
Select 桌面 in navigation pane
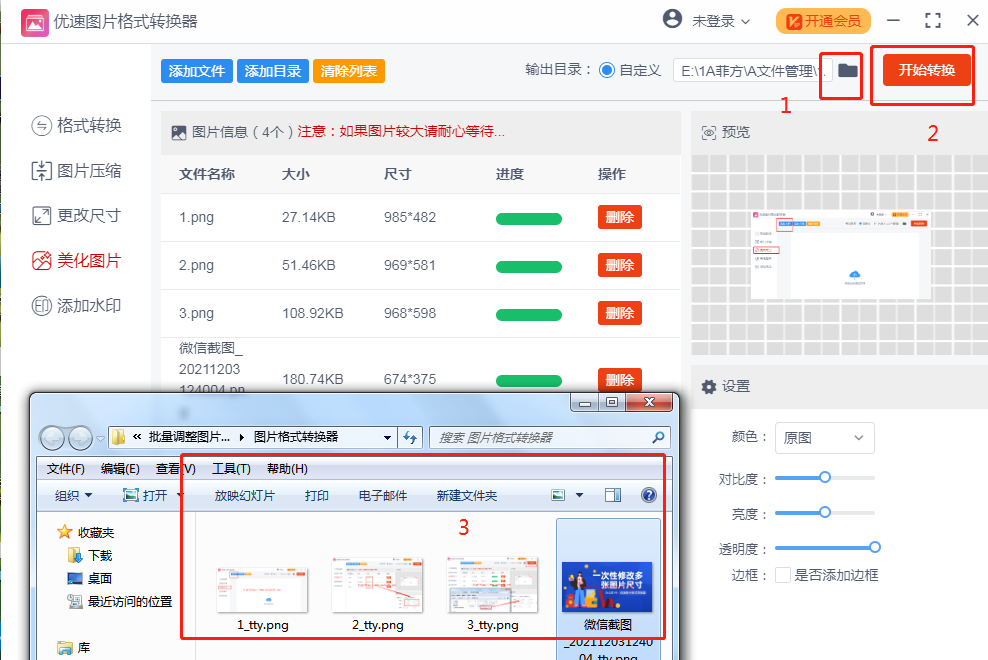pyautogui.click(x=89, y=578)
